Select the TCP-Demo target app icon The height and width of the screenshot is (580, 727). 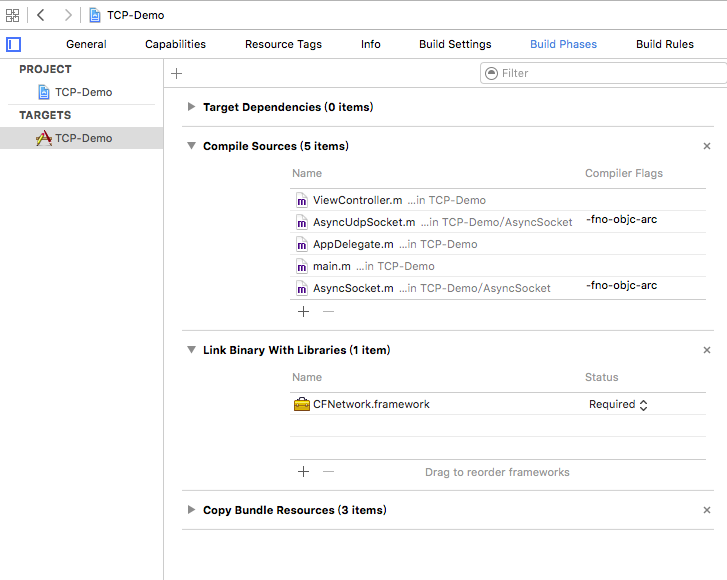tap(44, 138)
